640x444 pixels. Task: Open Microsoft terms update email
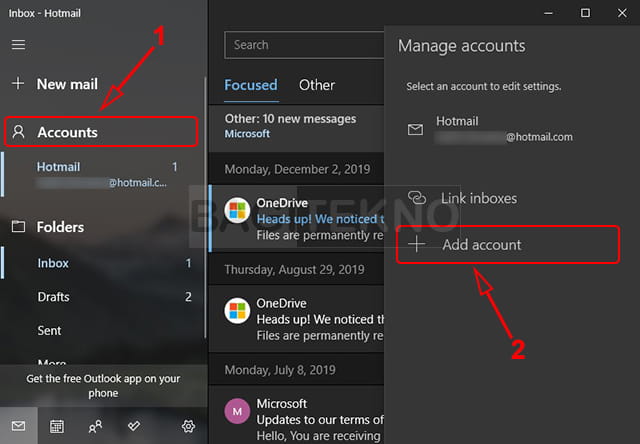click(x=296, y=415)
